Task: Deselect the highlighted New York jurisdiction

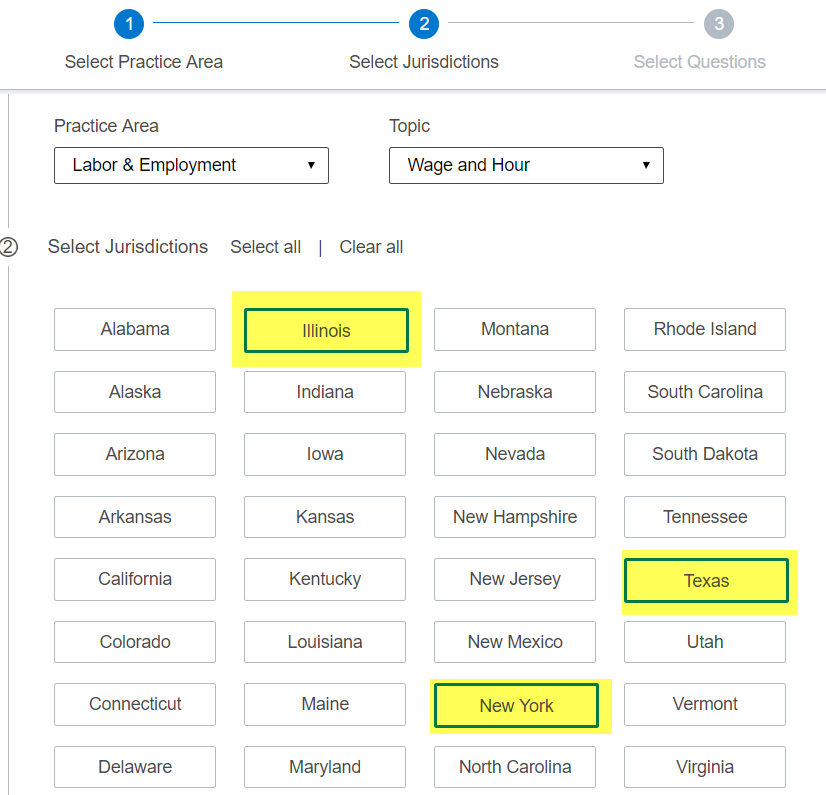Action: tap(516, 705)
